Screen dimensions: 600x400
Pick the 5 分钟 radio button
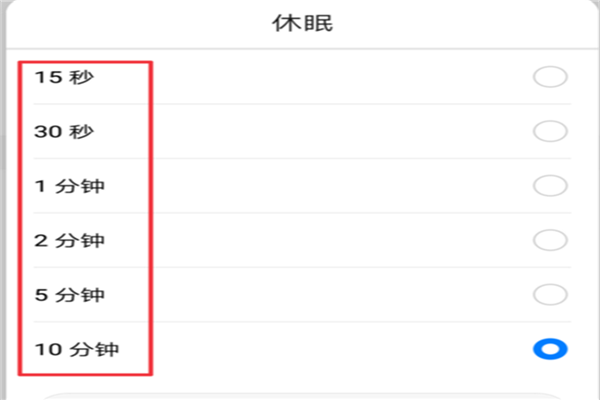coord(550,295)
